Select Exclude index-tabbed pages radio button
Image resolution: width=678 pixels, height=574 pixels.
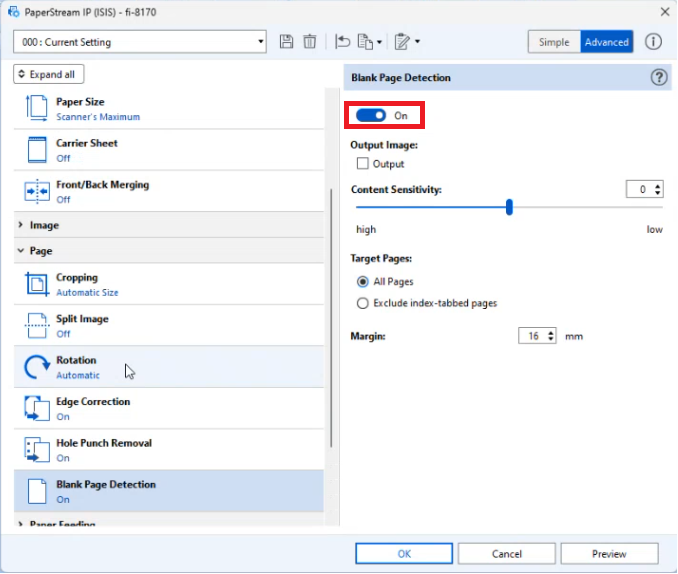tap(363, 303)
